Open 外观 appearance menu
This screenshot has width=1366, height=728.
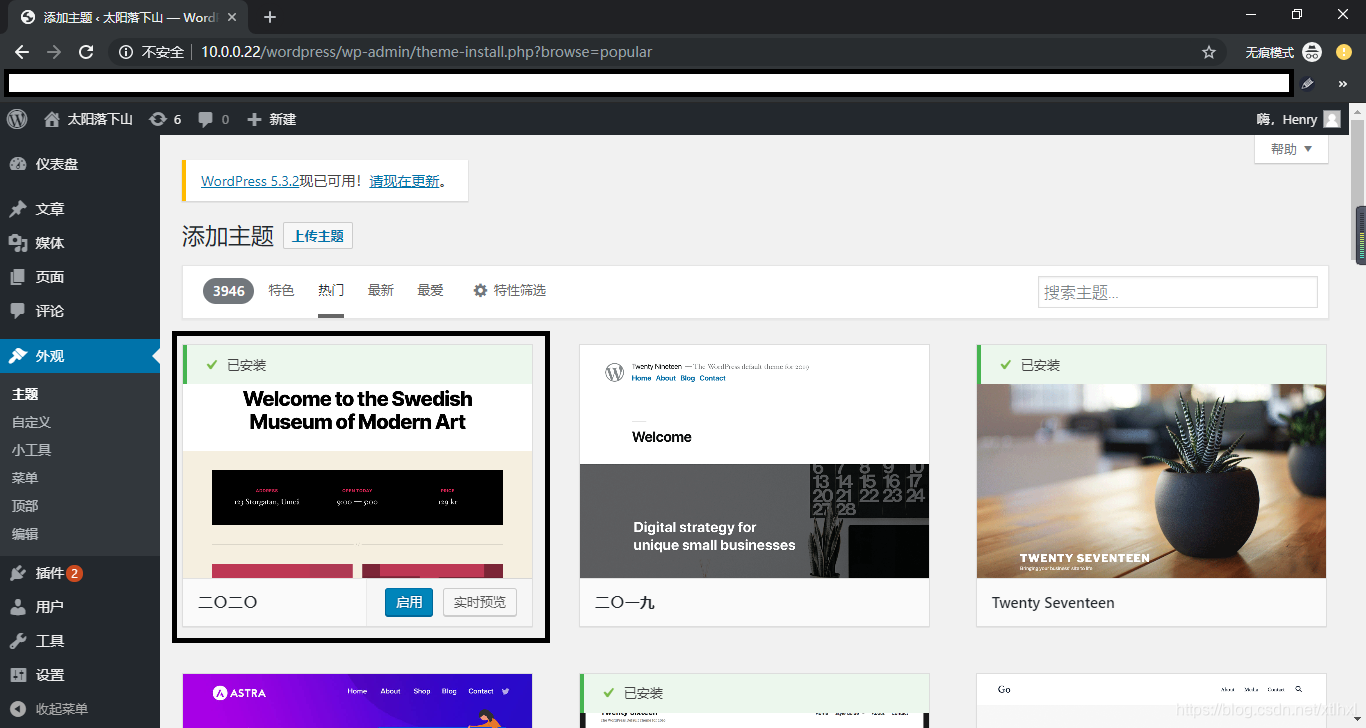click(x=80, y=356)
